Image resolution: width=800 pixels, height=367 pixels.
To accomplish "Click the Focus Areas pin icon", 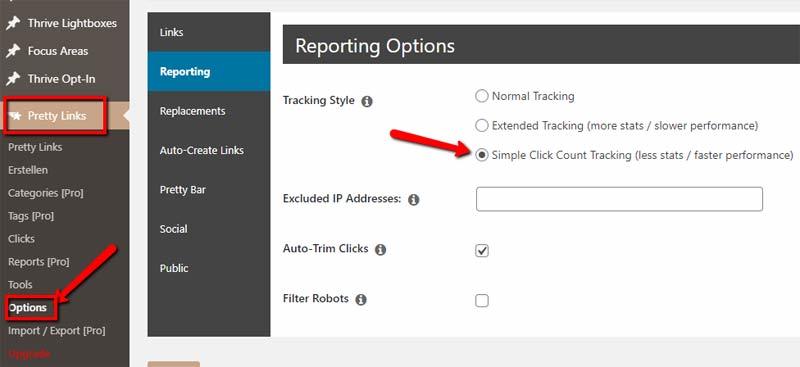I will 13,51.
